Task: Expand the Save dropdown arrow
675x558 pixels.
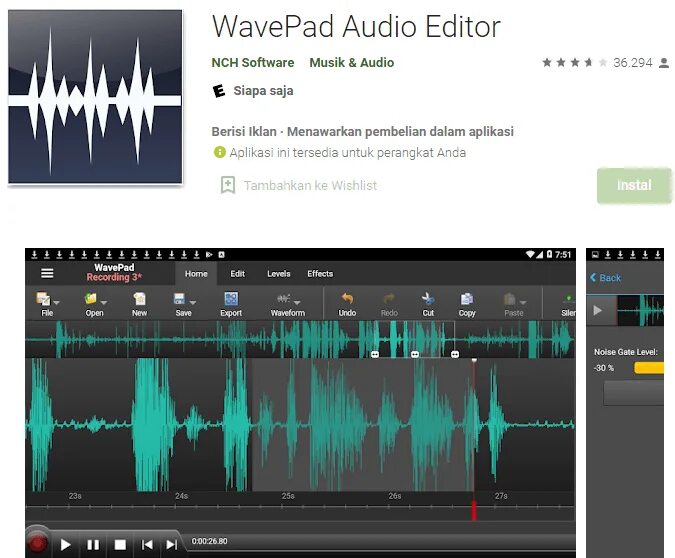Action: click(x=193, y=302)
